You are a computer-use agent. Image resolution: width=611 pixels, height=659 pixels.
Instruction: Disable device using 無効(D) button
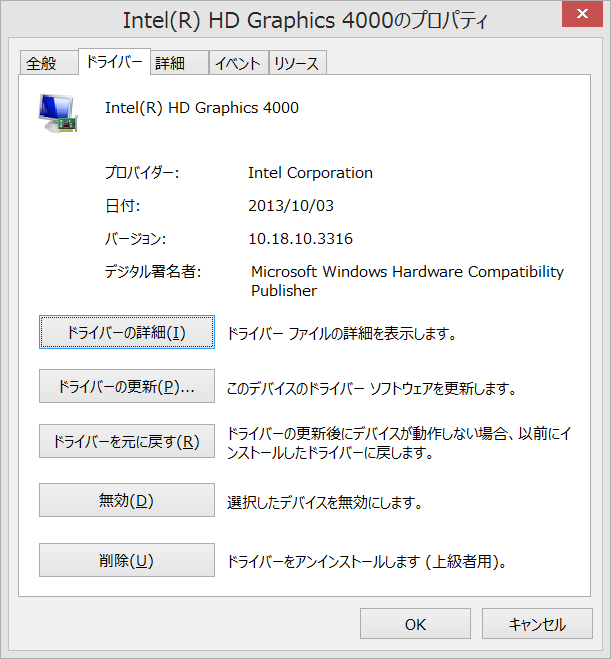click(x=127, y=500)
